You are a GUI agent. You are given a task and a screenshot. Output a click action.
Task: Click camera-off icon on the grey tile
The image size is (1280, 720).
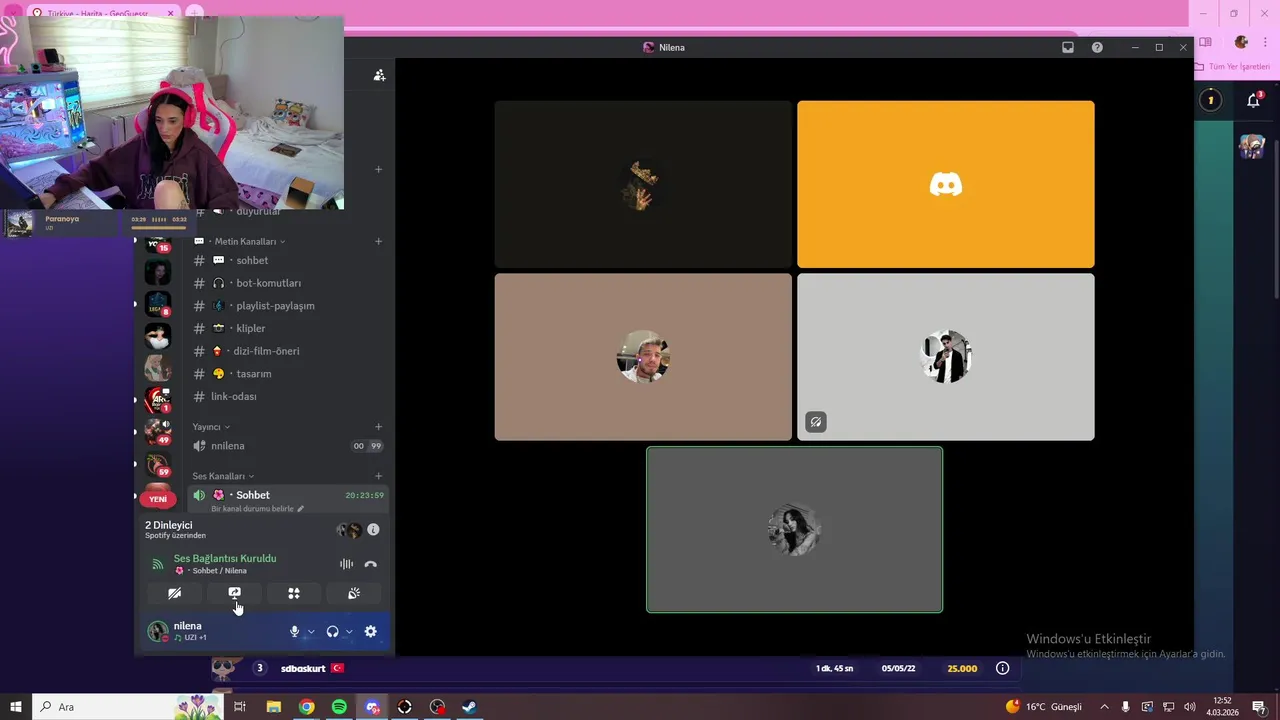click(x=816, y=422)
